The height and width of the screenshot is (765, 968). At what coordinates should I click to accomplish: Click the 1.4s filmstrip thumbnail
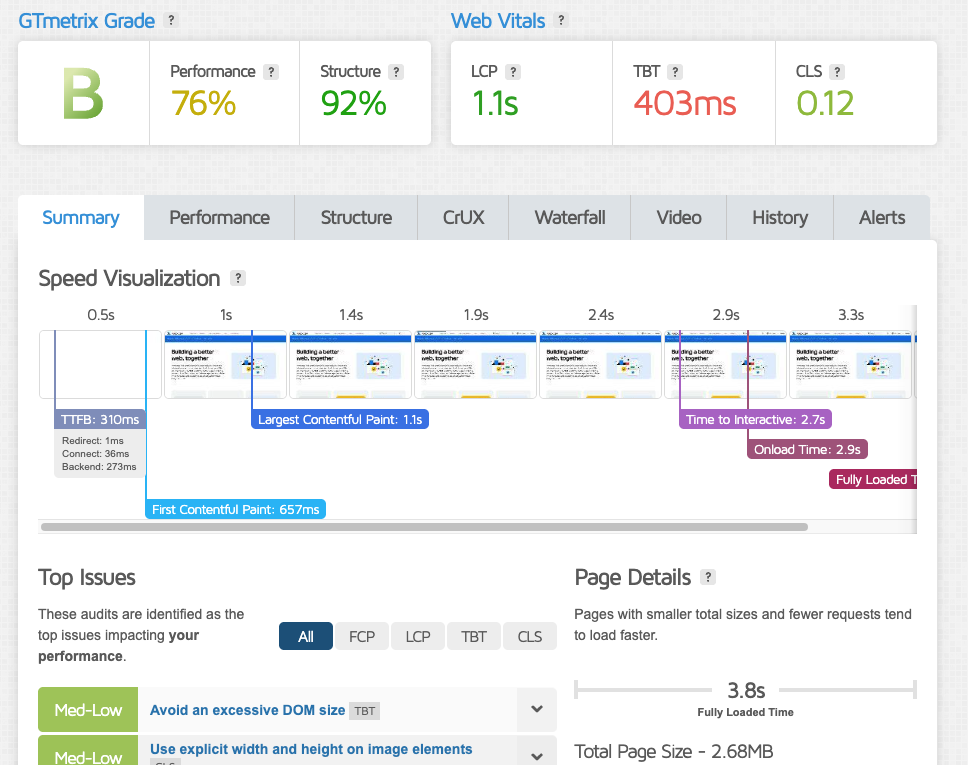click(351, 364)
